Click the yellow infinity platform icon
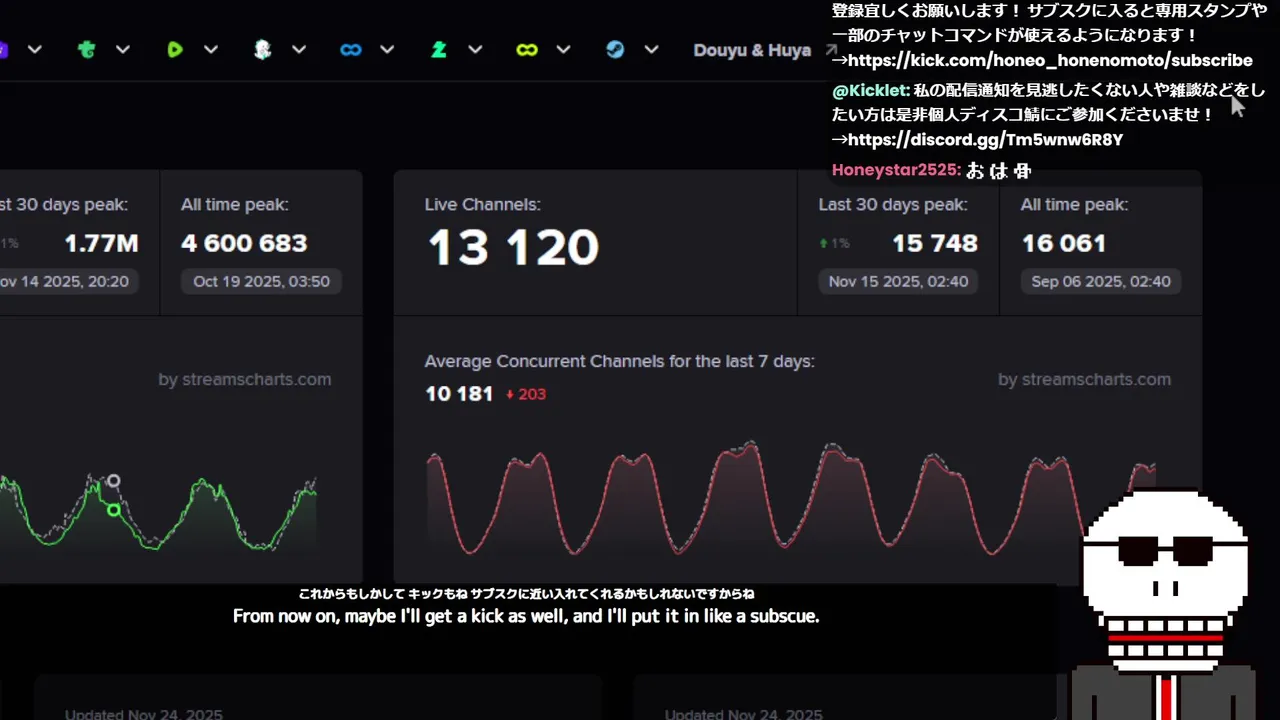 527,50
